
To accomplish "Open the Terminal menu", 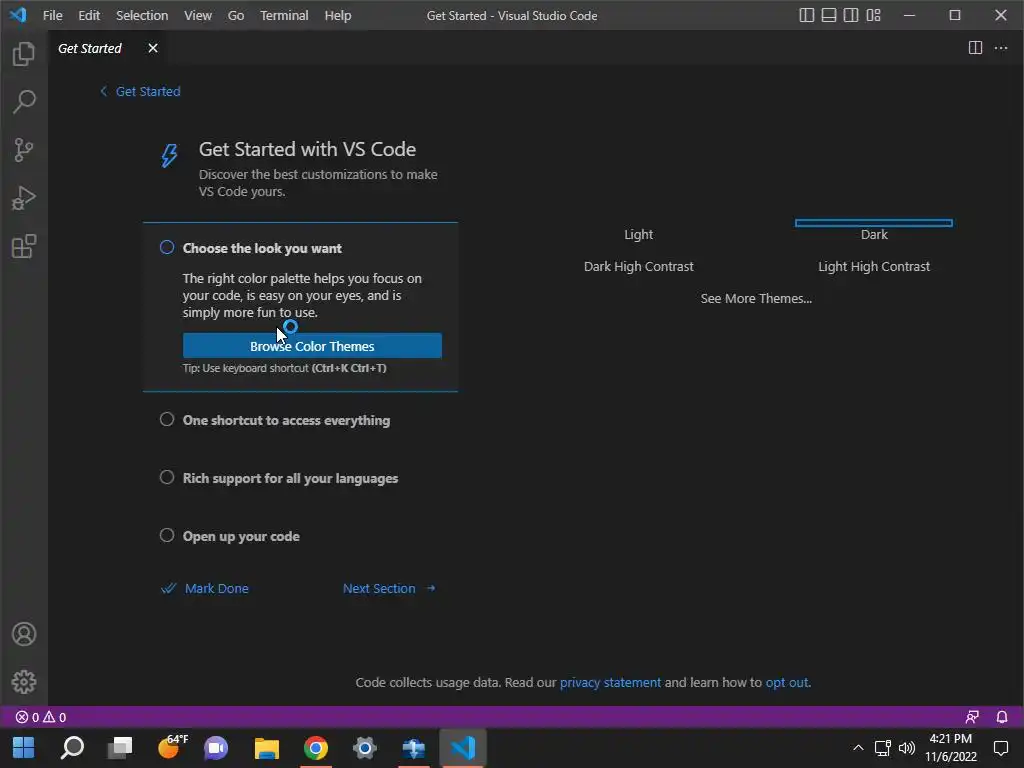I will [x=284, y=15].
